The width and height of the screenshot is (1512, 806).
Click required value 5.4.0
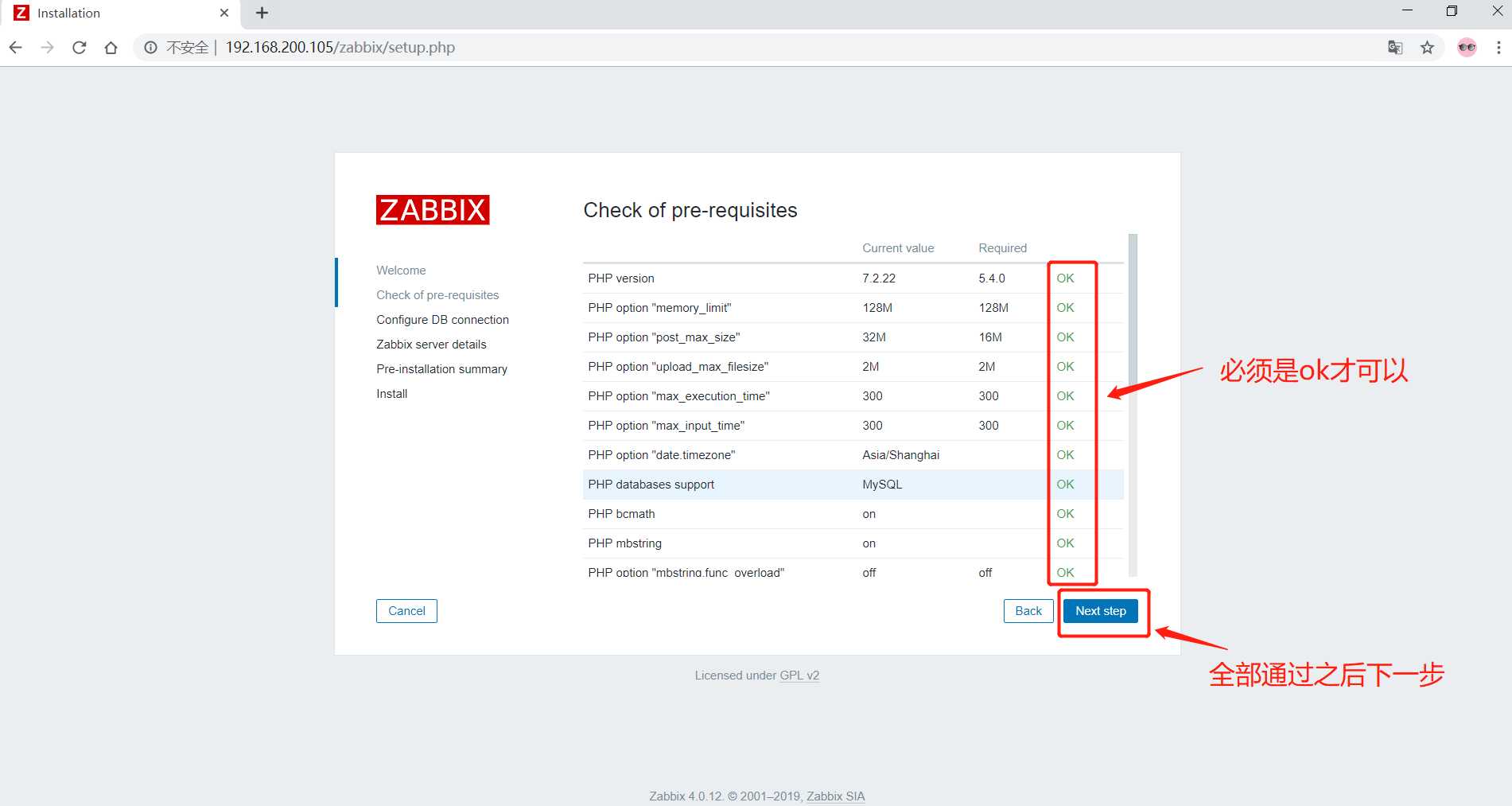click(x=992, y=278)
